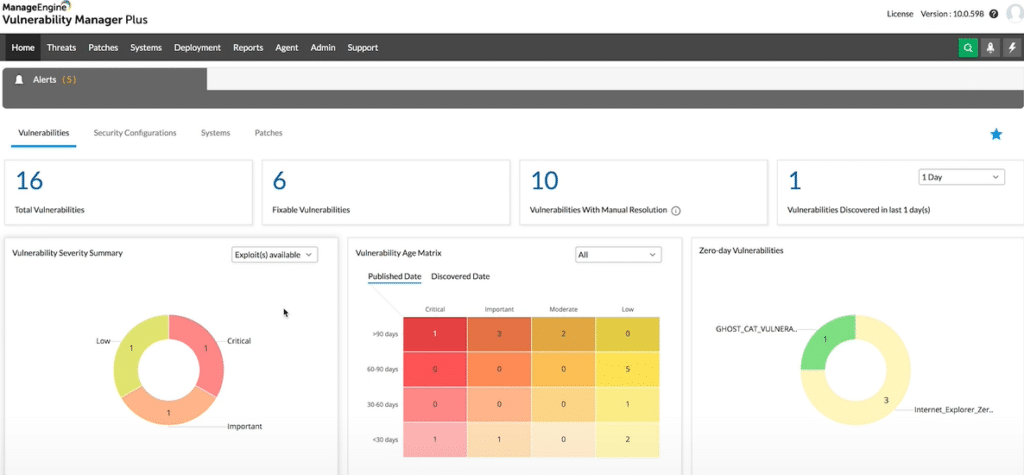This screenshot has height=475, width=1024.
Task: Click the Vulnerability Severity Summary title
Action: [x=67, y=253]
